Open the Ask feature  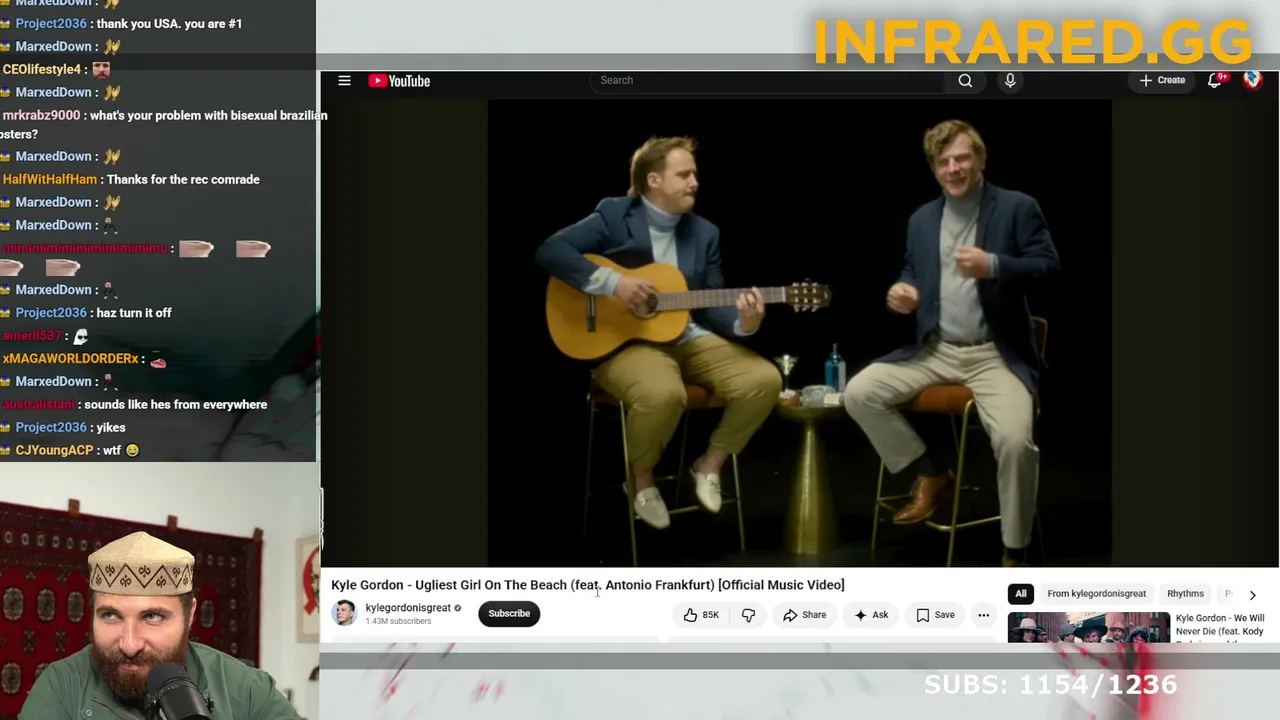tap(871, 615)
